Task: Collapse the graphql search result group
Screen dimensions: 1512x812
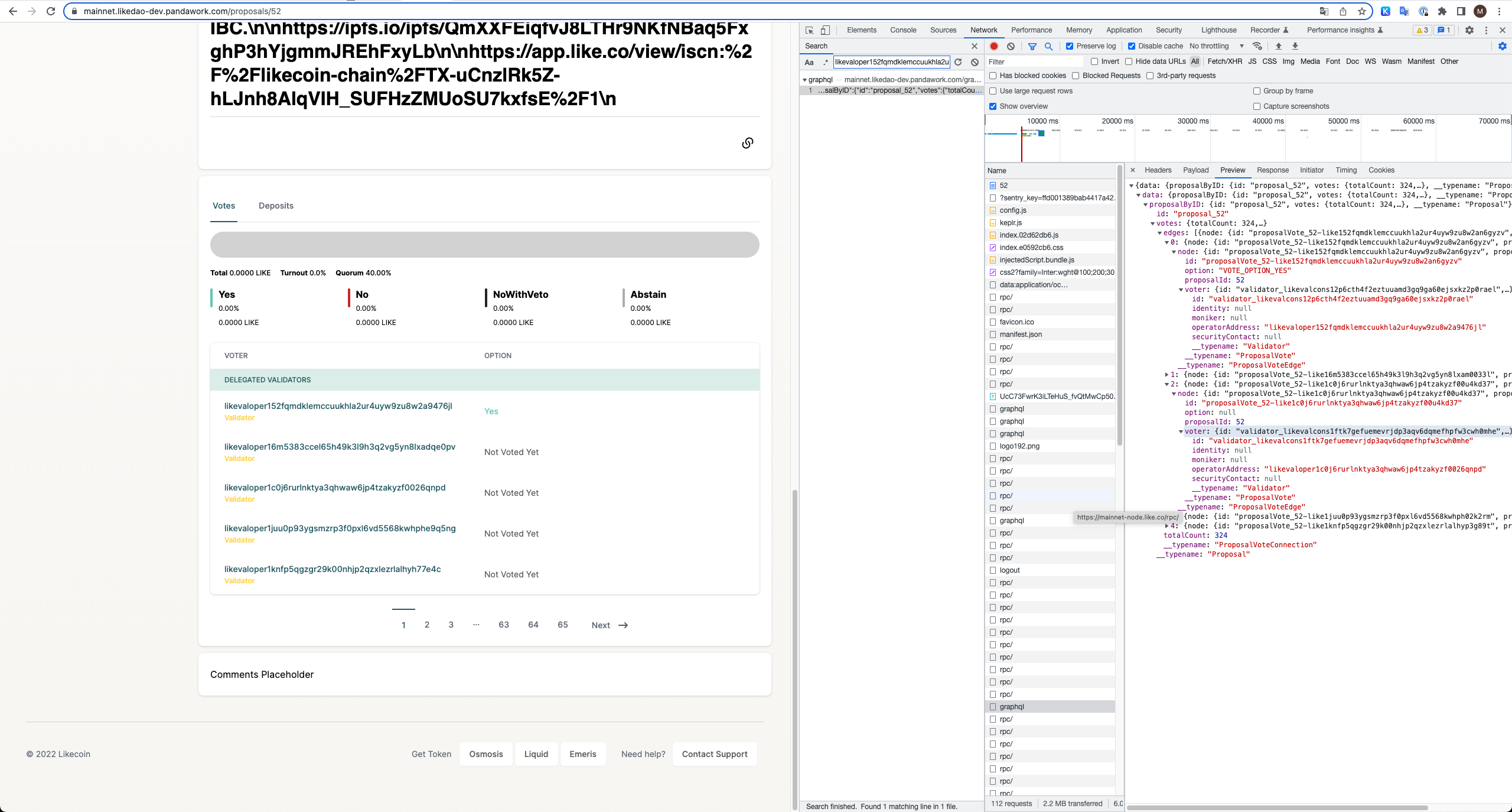Action: click(804, 80)
